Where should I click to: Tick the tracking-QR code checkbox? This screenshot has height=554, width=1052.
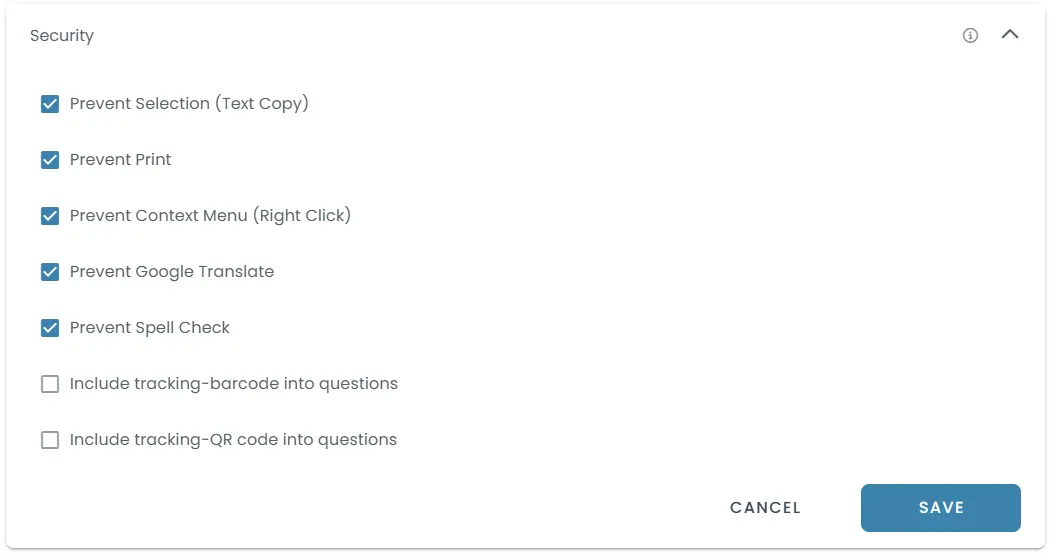tap(50, 440)
